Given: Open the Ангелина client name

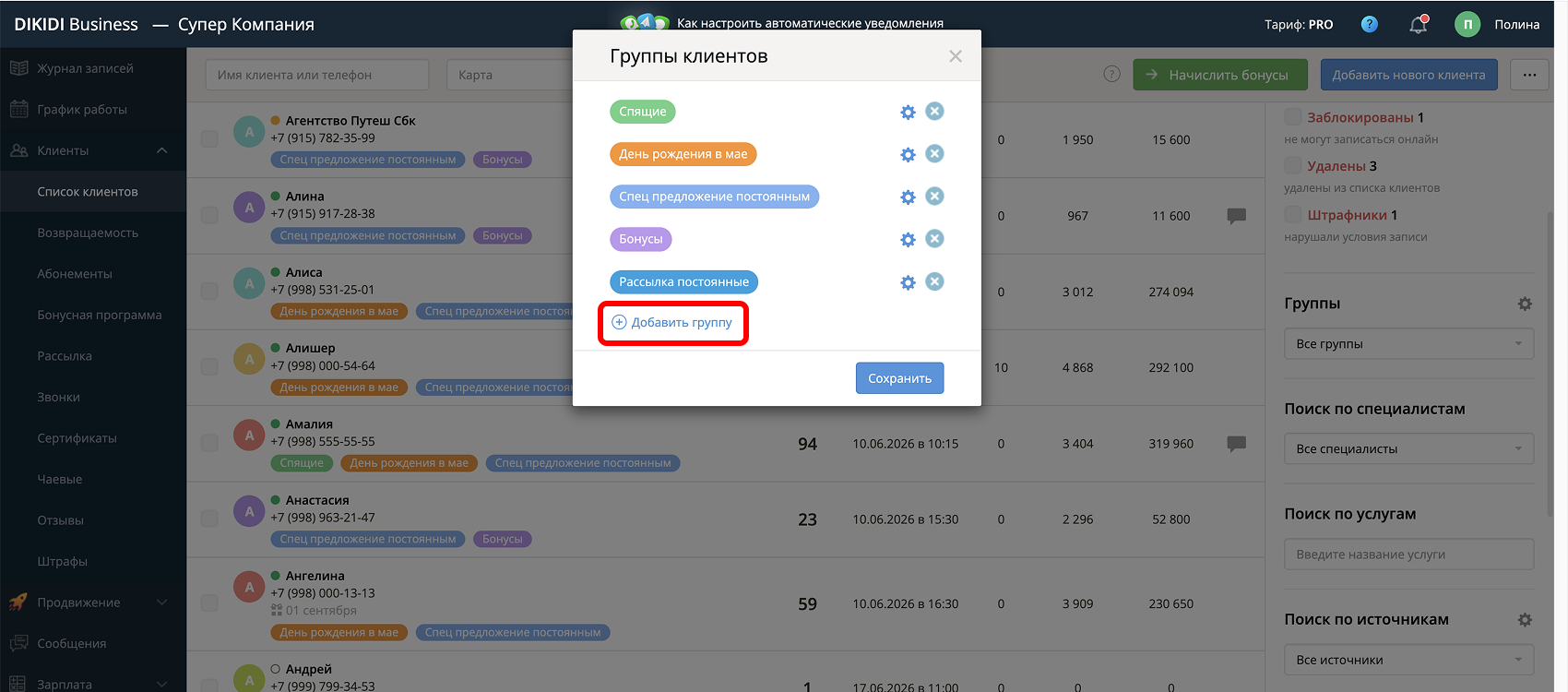Looking at the screenshot, I should pyautogui.click(x=315, y=576).
